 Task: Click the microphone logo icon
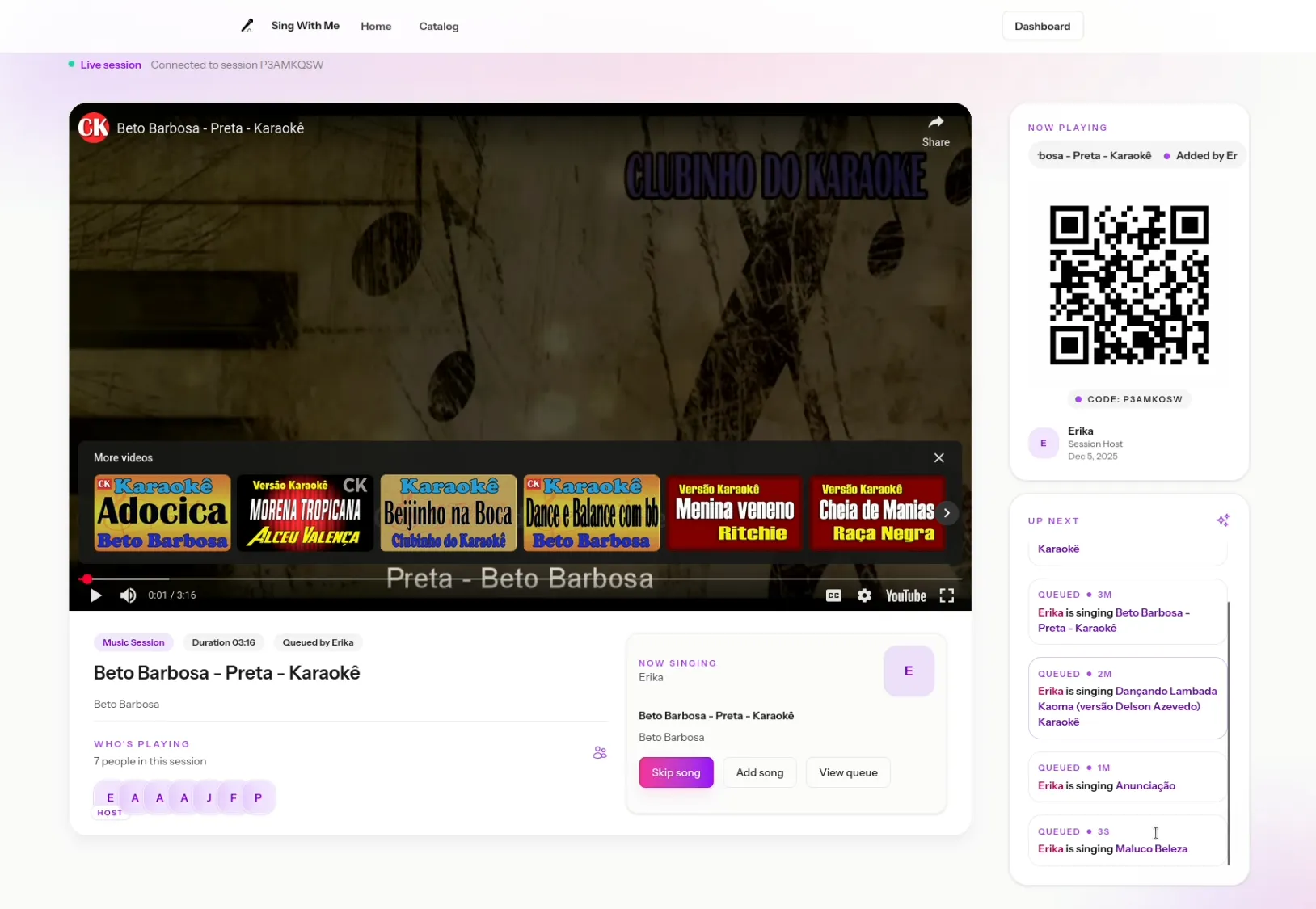coord(247,26)
